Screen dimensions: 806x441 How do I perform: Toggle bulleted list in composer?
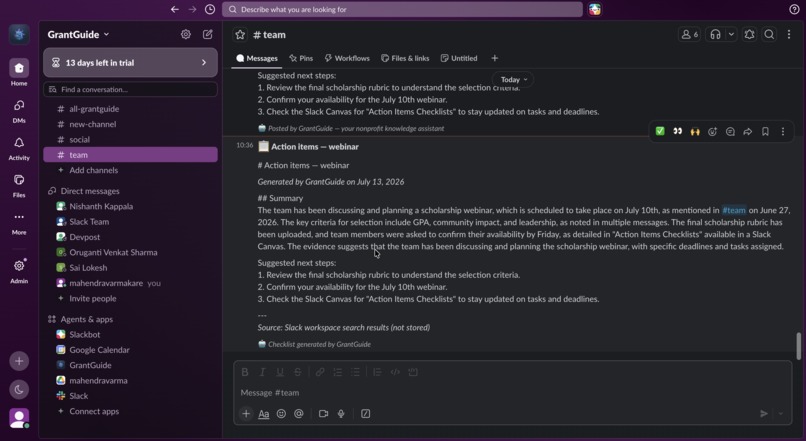pyautogui.click(x=355, y=372)
